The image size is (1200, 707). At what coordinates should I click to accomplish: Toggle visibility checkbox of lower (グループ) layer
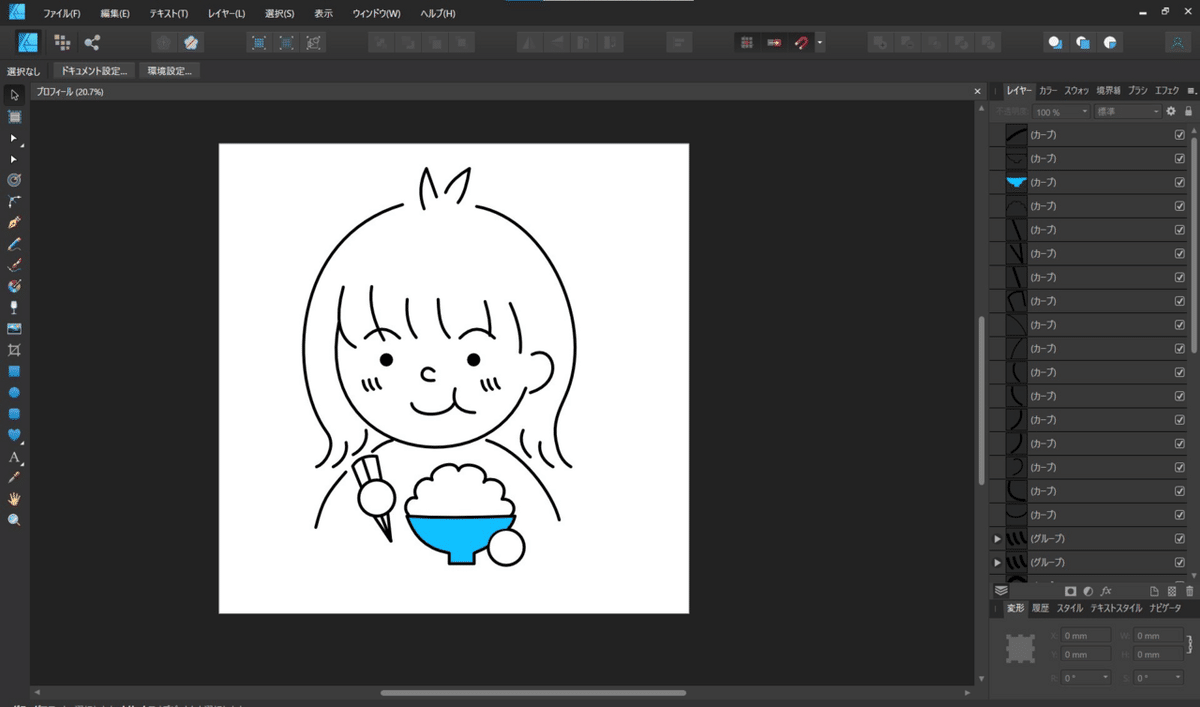tap(1180, 562)
